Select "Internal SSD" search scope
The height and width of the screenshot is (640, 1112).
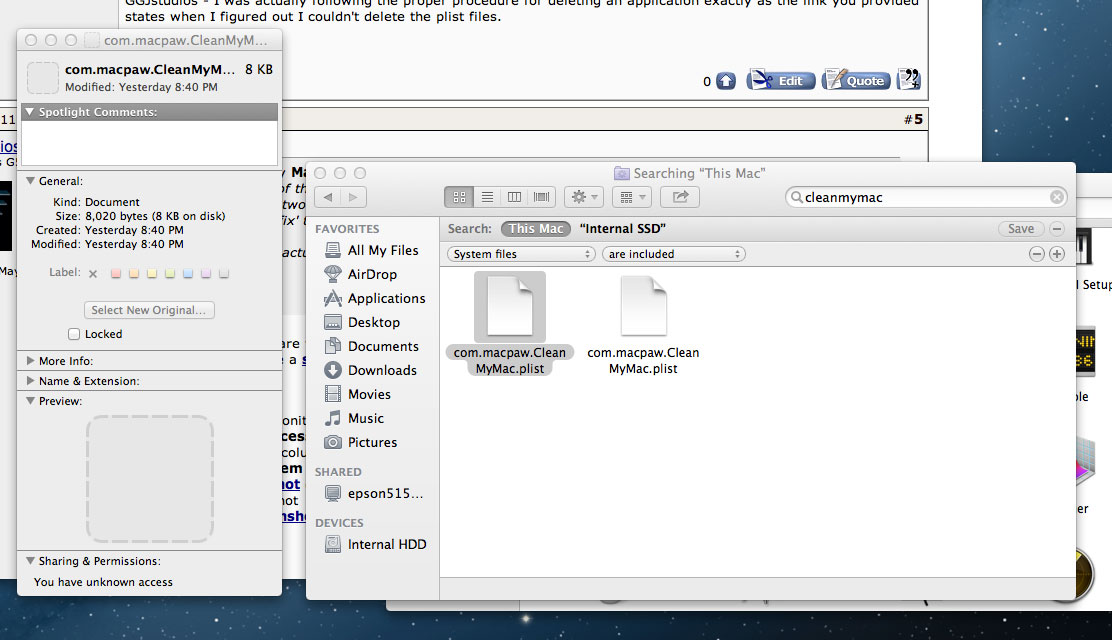tap(623, 228)
